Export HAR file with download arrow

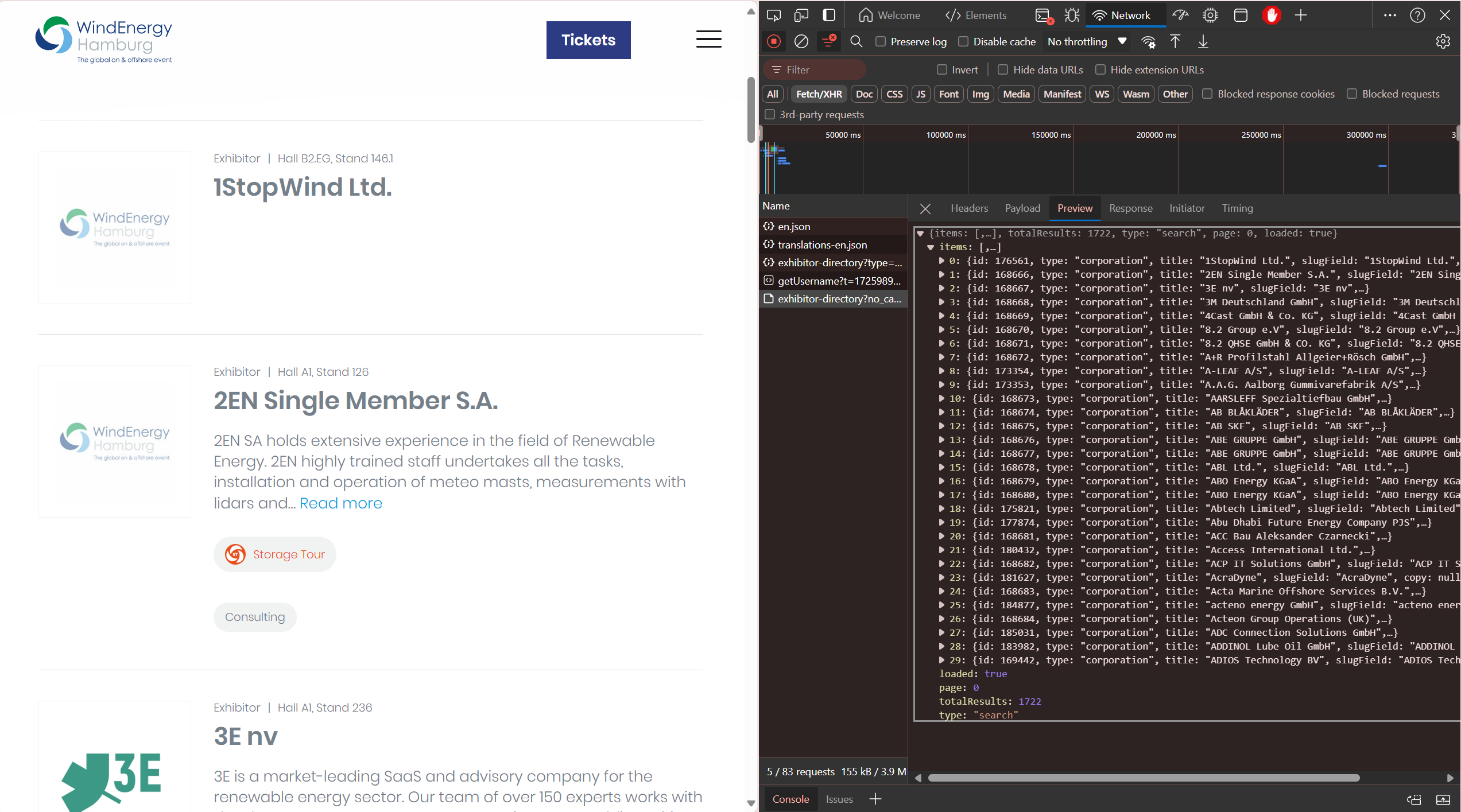pos(1203,41)
